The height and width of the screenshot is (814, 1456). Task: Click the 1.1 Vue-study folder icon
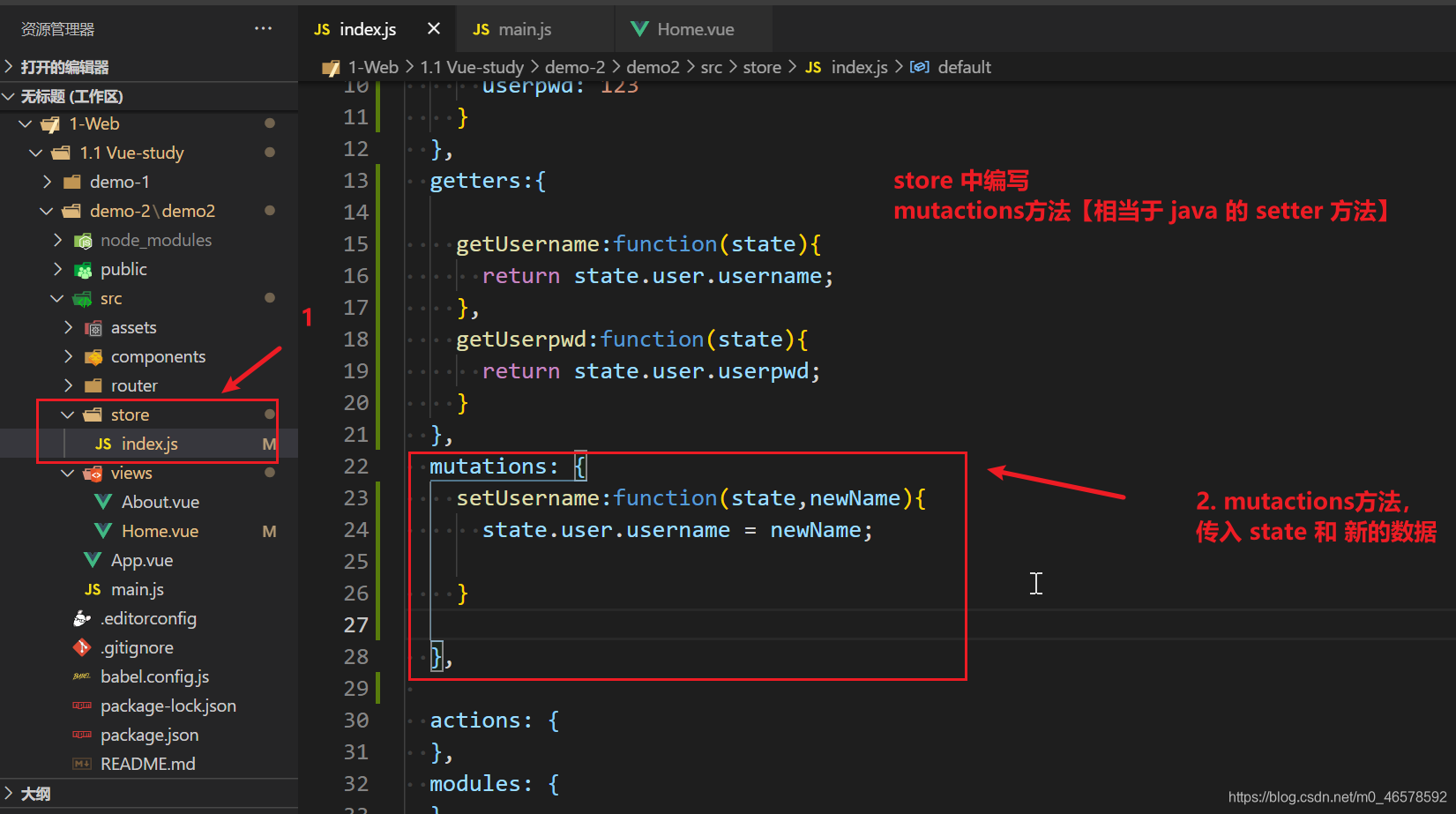click(x=61, y=153)
